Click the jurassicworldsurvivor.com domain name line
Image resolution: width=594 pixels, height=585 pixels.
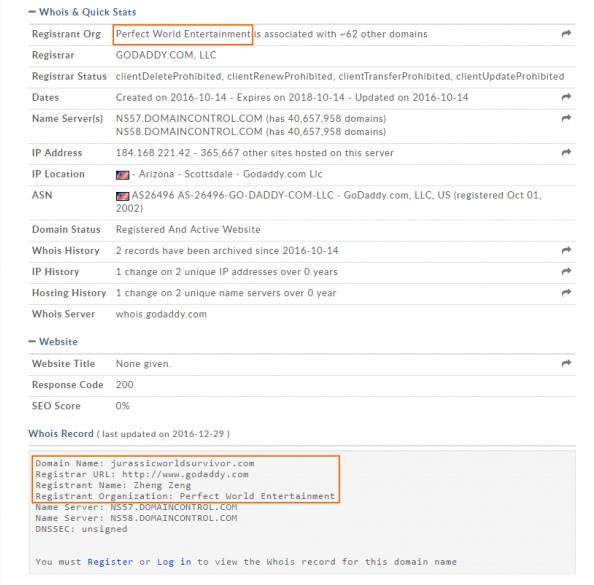[145, 463]
